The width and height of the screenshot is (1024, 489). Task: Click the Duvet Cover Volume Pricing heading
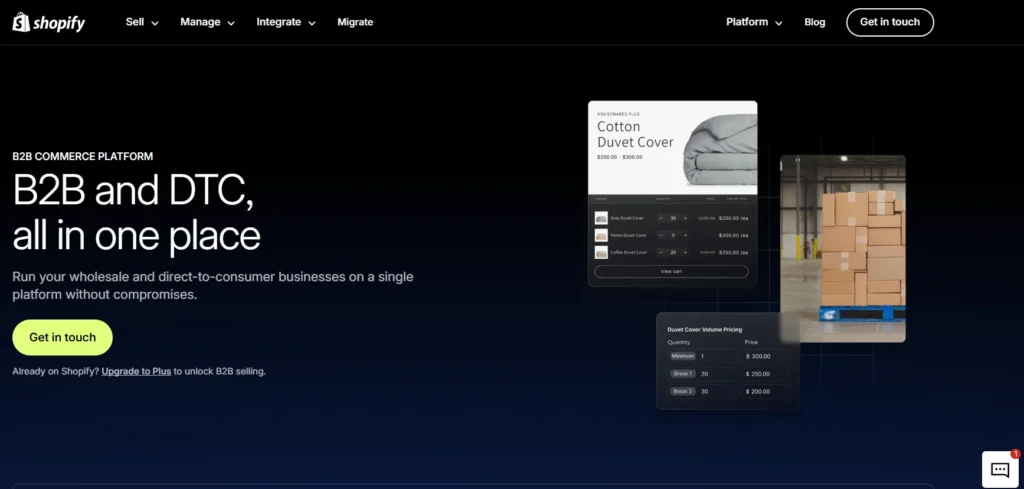pos(705,330)
